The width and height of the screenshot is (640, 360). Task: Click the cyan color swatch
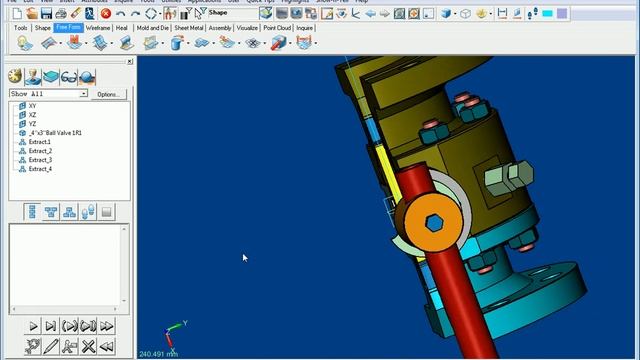[547, 14]
